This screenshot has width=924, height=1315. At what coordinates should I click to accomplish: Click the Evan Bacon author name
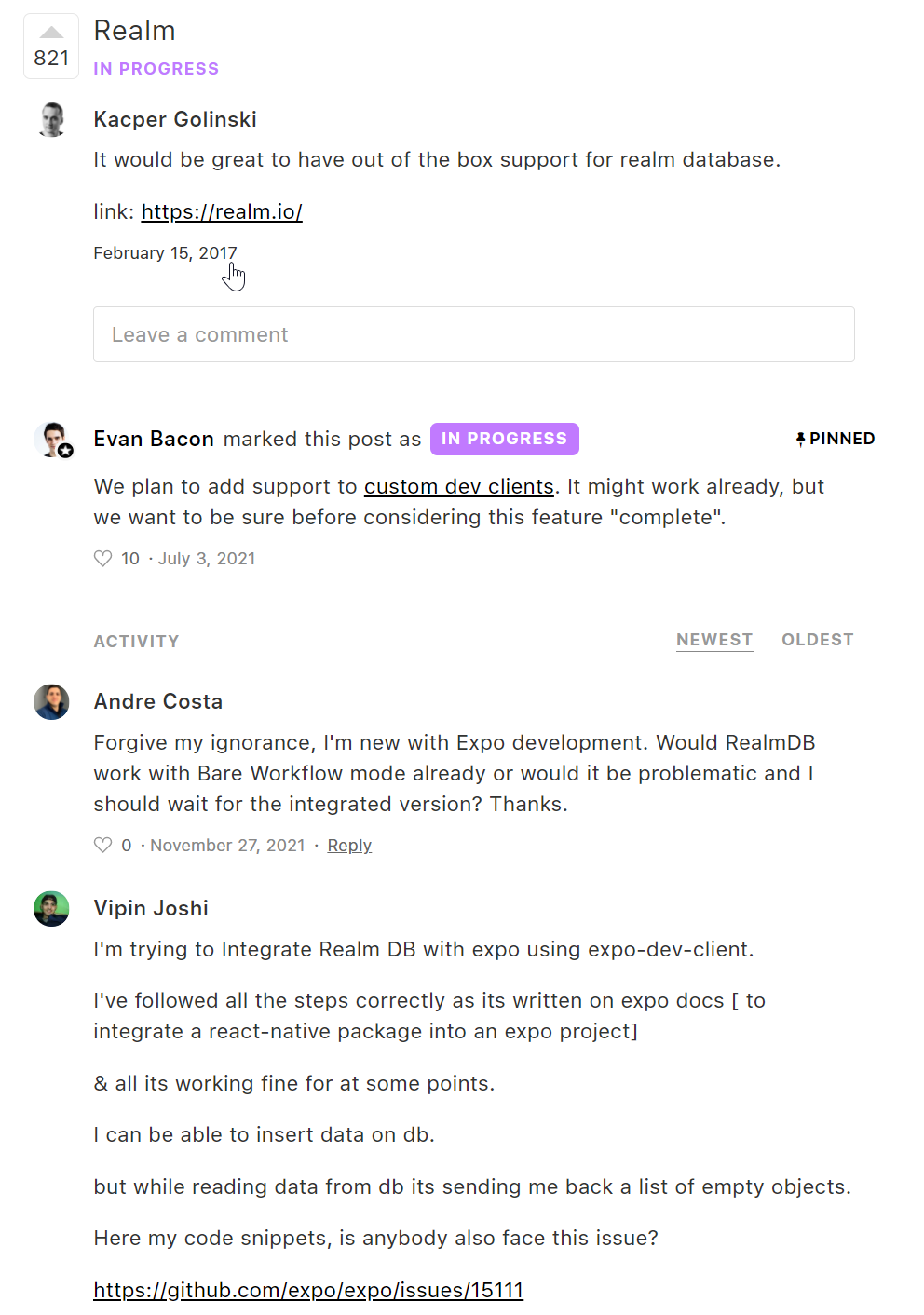[154, 440]
